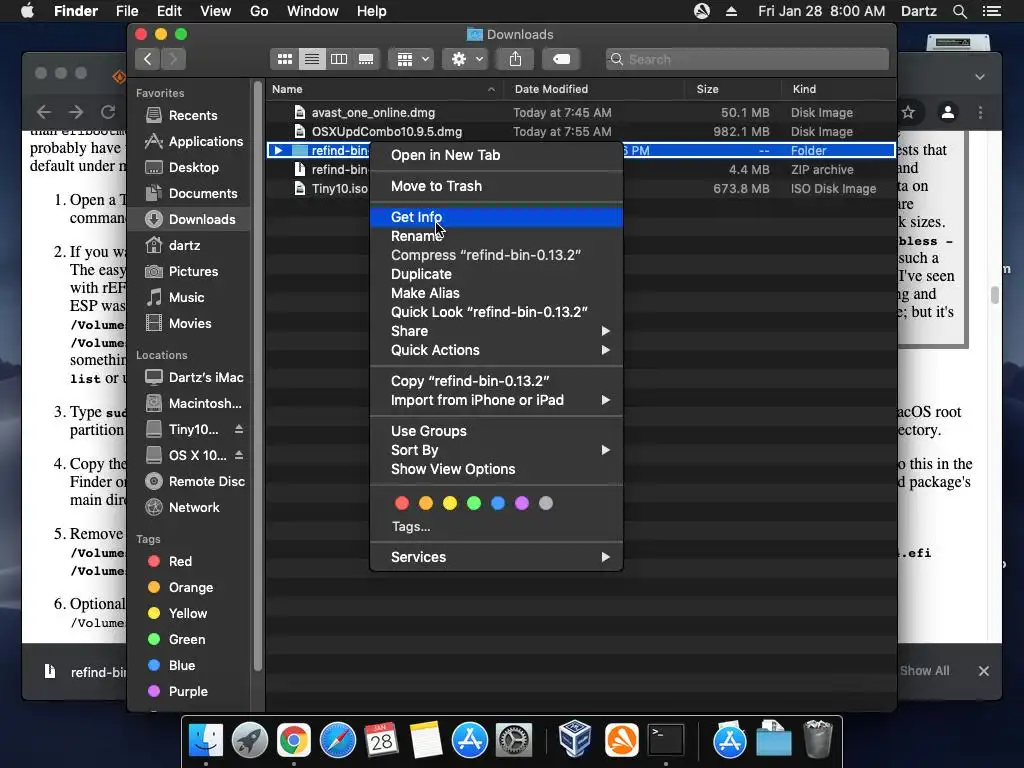Choose Move to Trash

(x=496, y=186)
